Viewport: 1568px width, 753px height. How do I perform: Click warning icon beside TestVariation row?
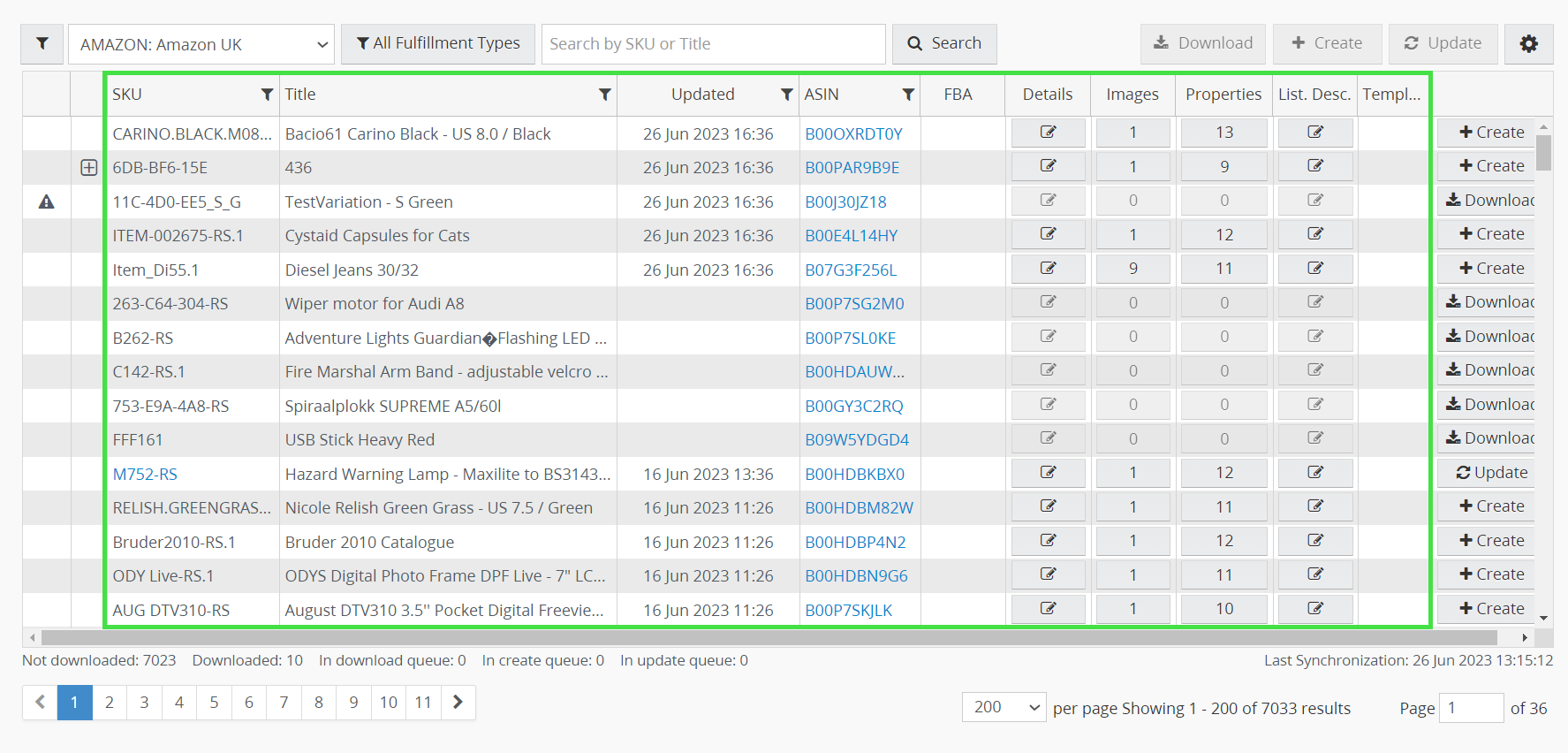[47, 202]
